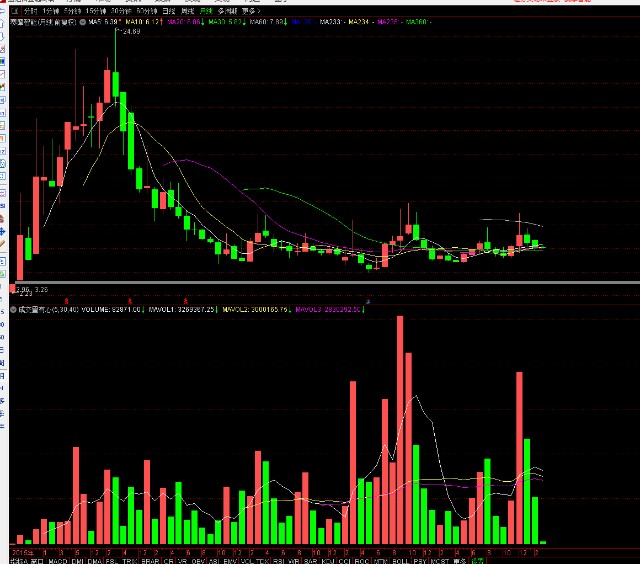
Task: Click the peak green candlestick near 24.89
Action: (x=116, y=84)
